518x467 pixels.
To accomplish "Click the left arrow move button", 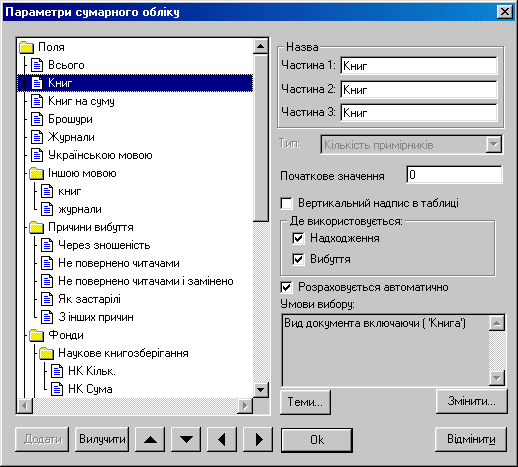I will tap(222, 440).
